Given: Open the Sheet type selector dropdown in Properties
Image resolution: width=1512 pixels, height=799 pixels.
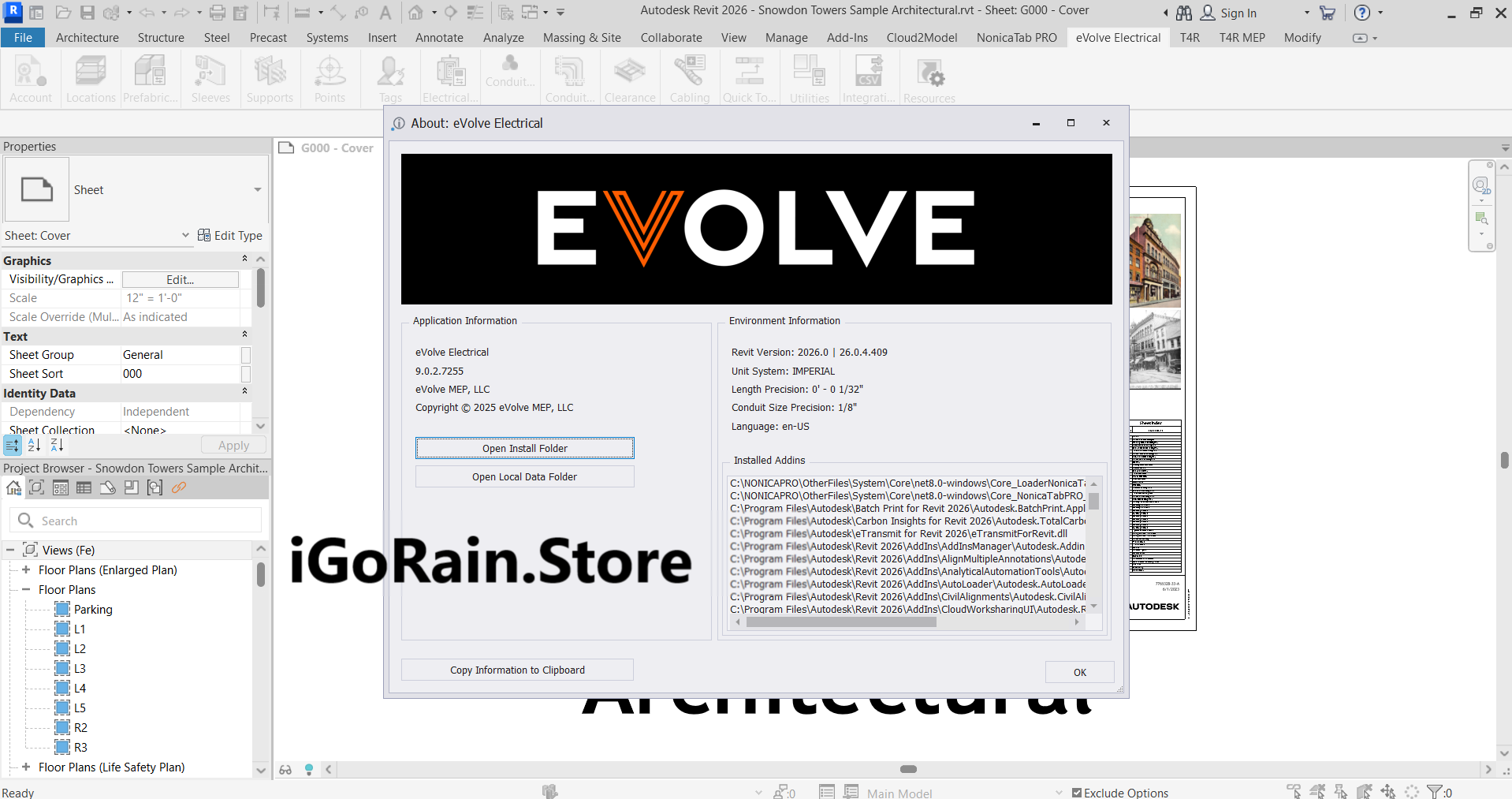Looking at the screenshot, I should coord(257,189).
